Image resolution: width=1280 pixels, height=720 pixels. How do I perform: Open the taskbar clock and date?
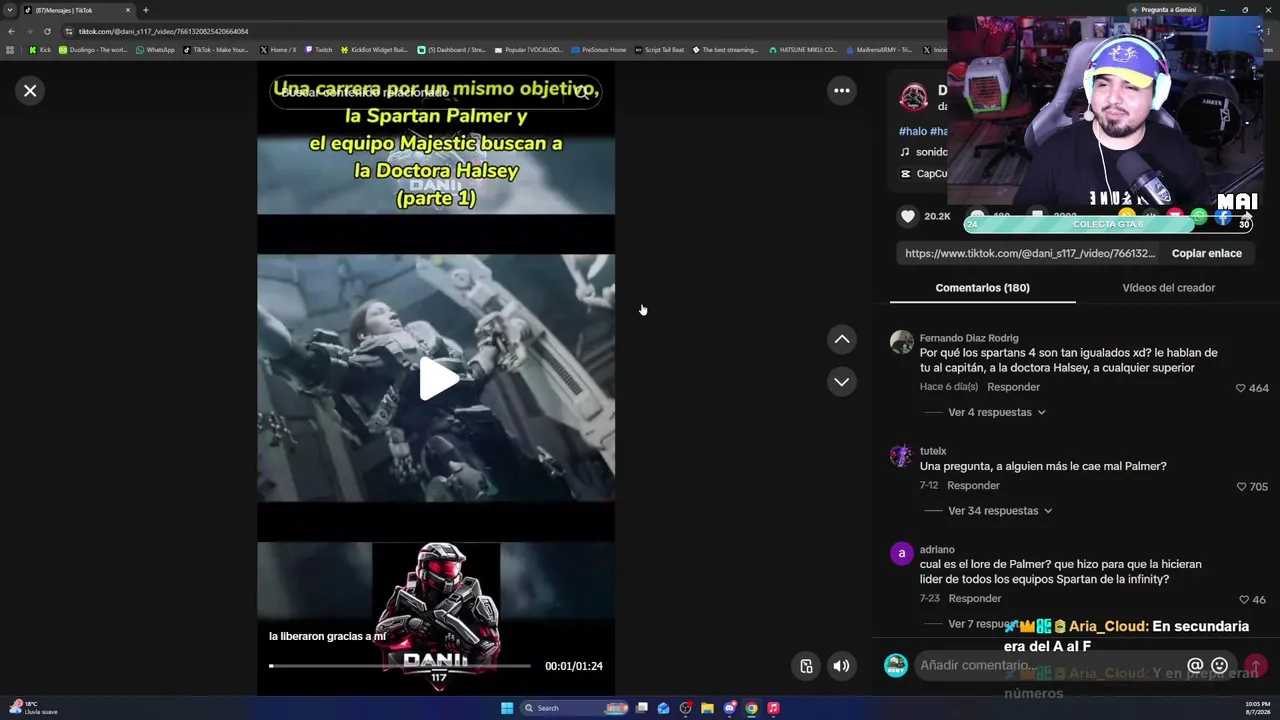tap(1257, 708)
